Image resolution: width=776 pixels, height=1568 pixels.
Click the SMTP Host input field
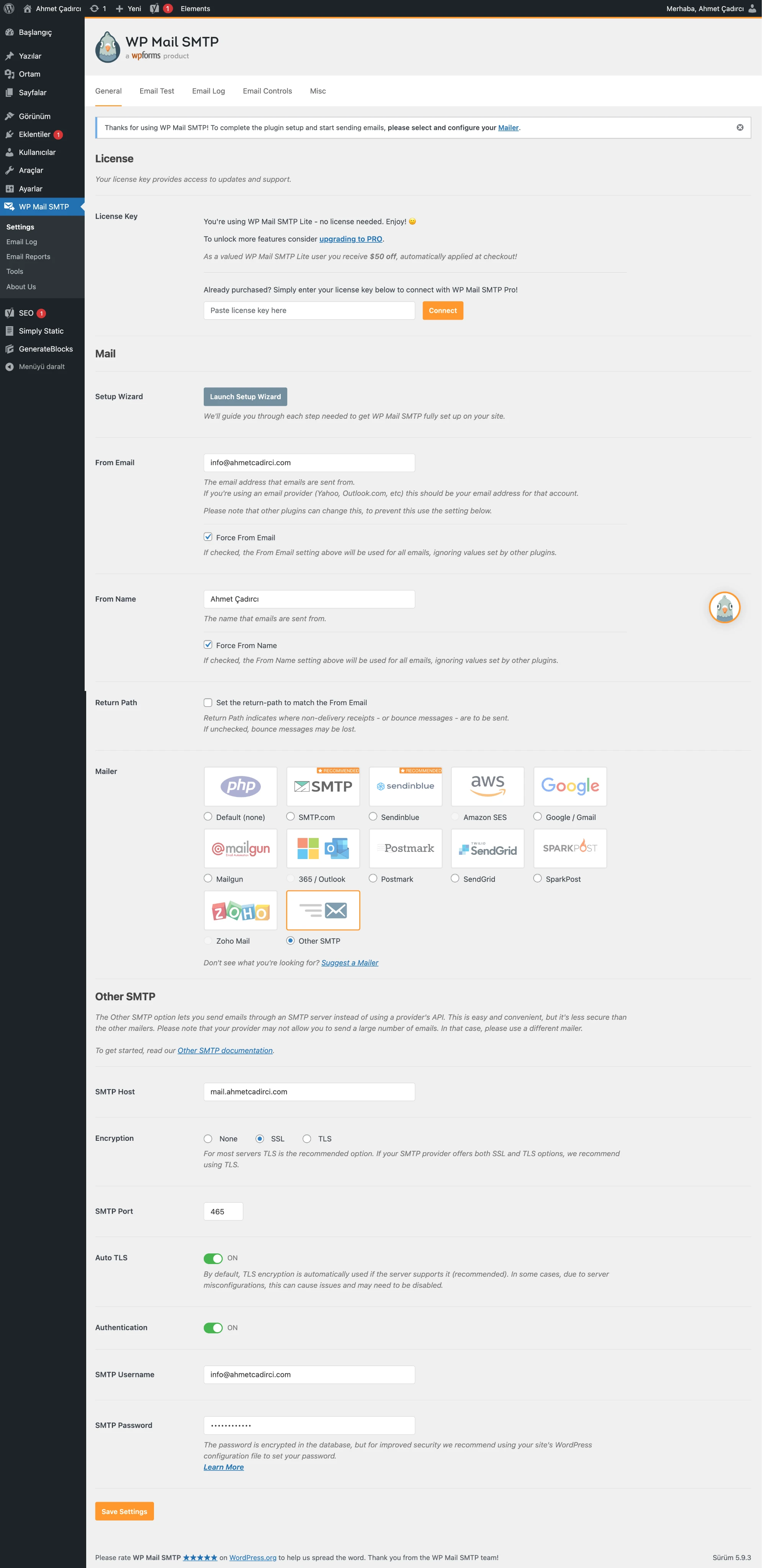(309, 1091)
